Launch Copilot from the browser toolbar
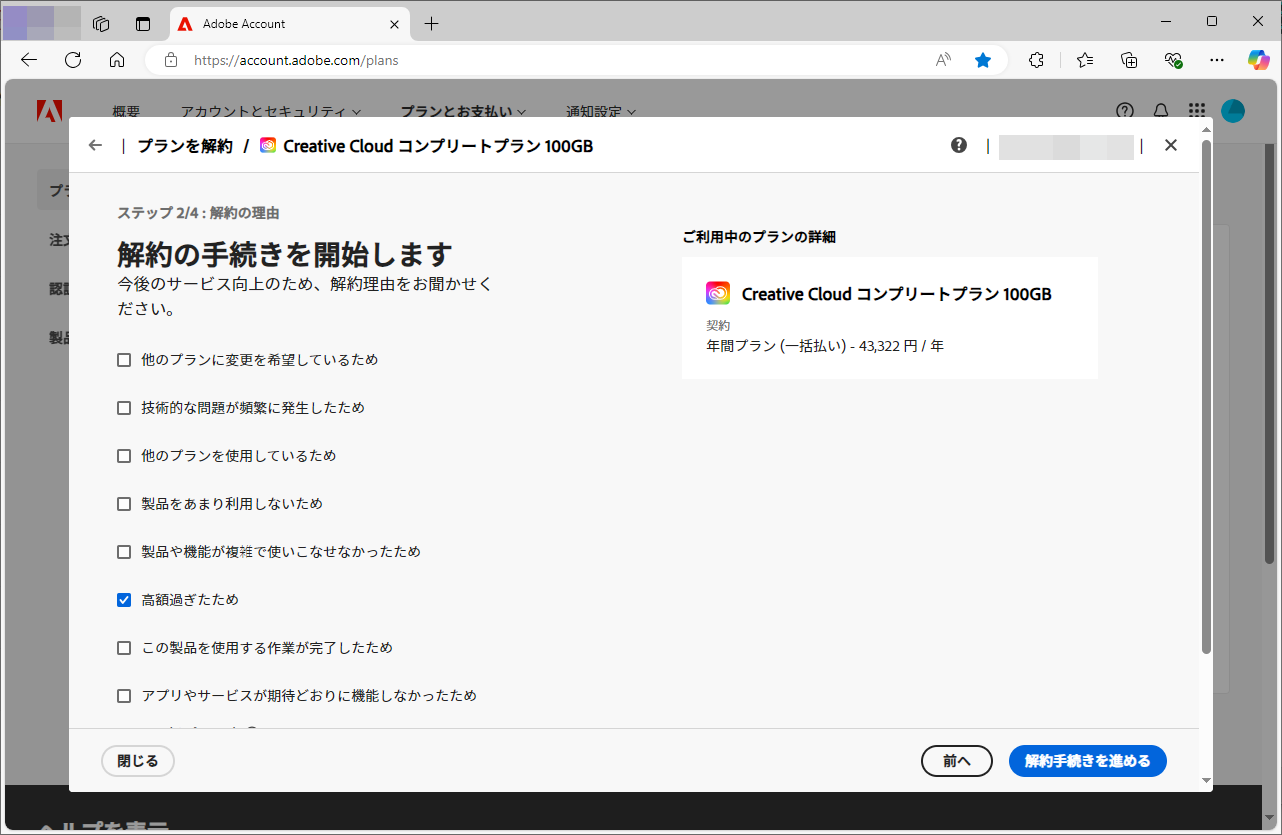The width and height of the screenshot is (1282, 835). [1259, 60]
